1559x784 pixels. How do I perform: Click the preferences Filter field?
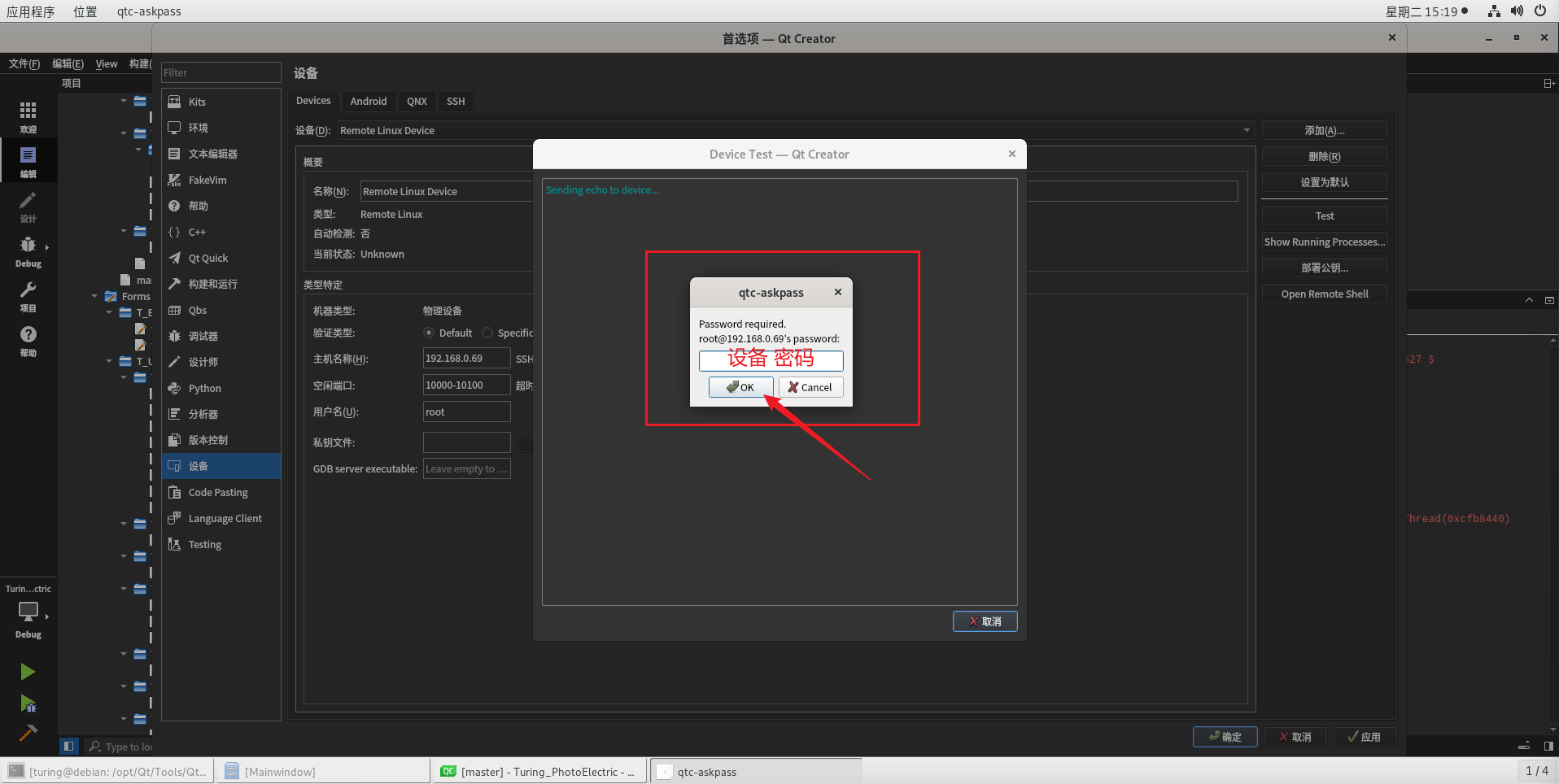[x=221, y=72]
